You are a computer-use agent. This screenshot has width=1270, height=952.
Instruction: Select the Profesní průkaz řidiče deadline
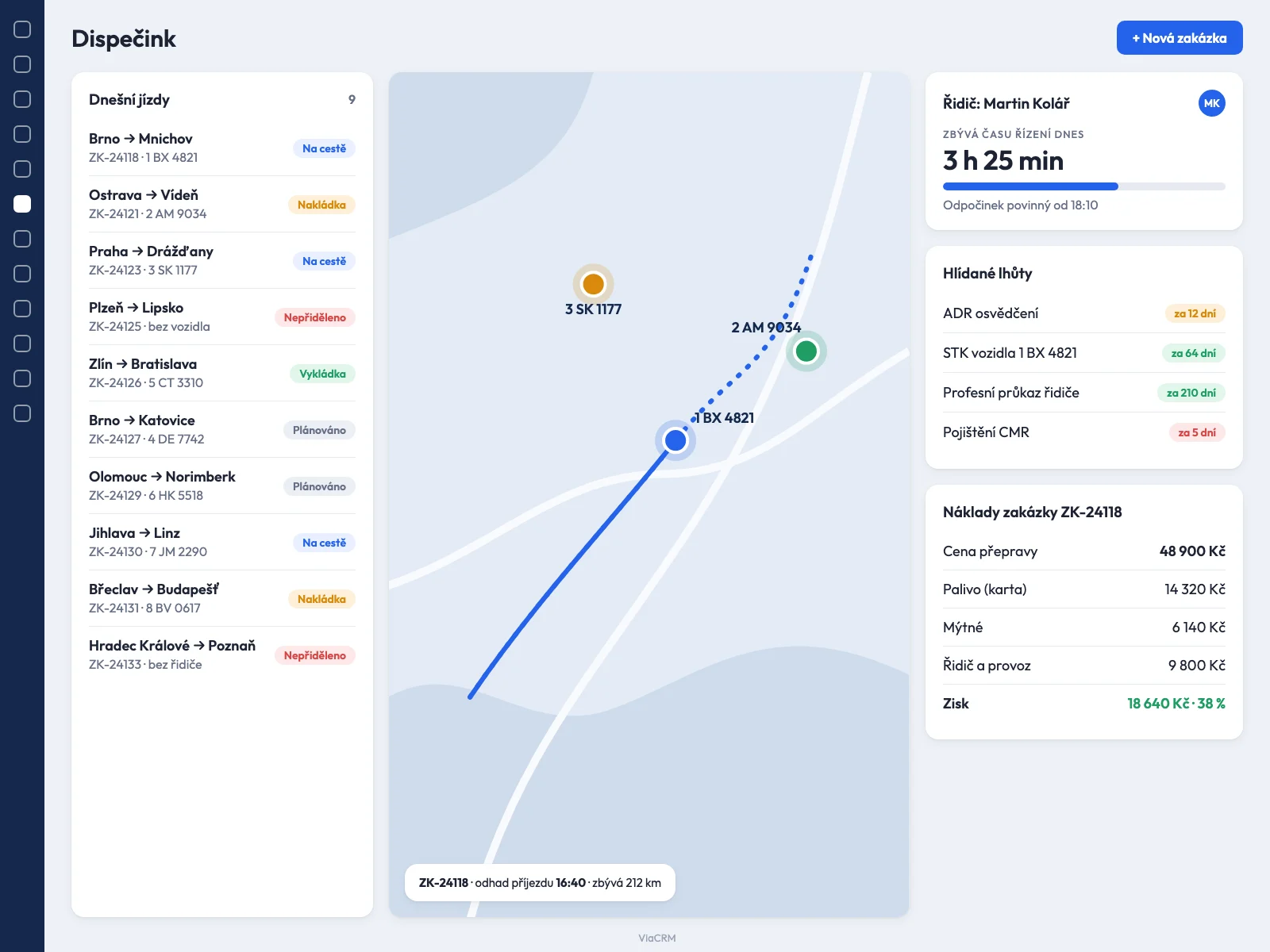tap(1084, 393)
